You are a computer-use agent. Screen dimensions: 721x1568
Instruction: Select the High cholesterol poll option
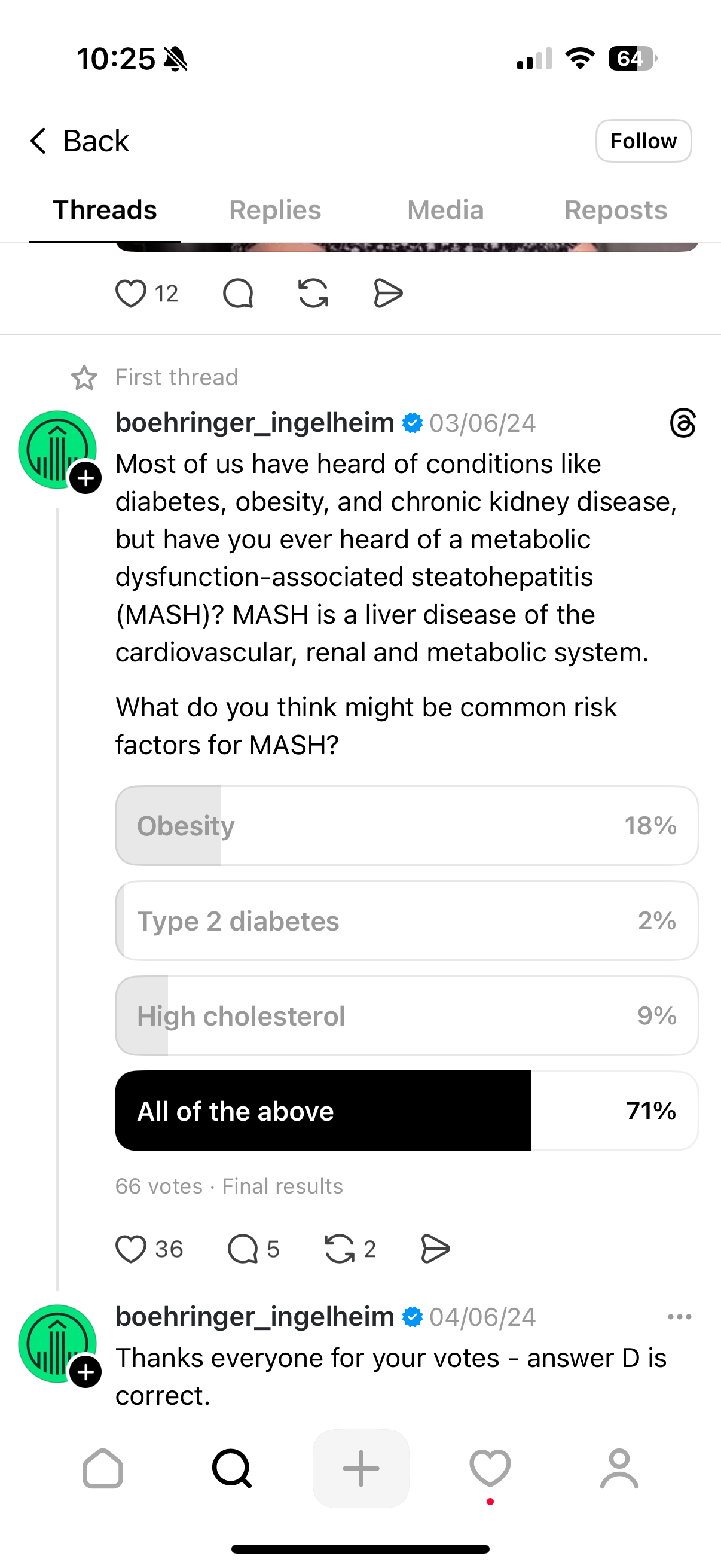click(407, 1016)
